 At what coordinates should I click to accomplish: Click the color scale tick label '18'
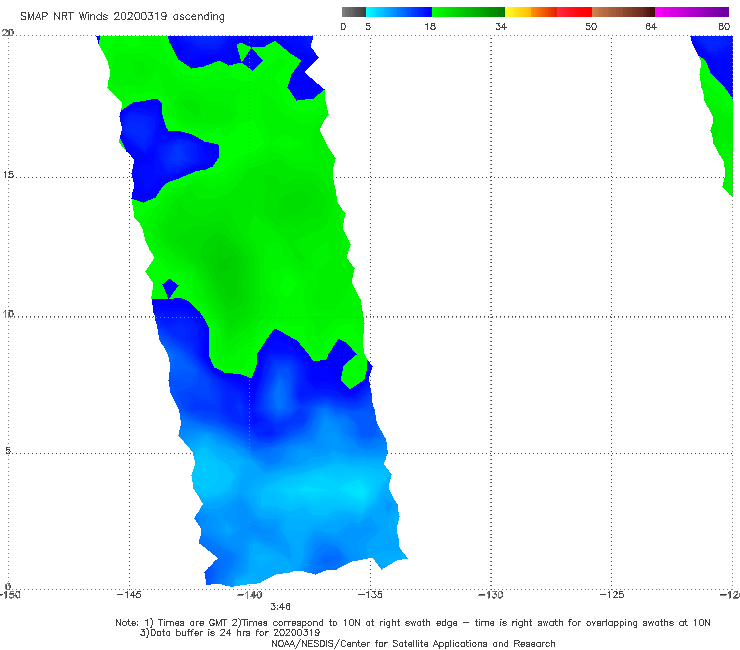[x=430, y=26]
